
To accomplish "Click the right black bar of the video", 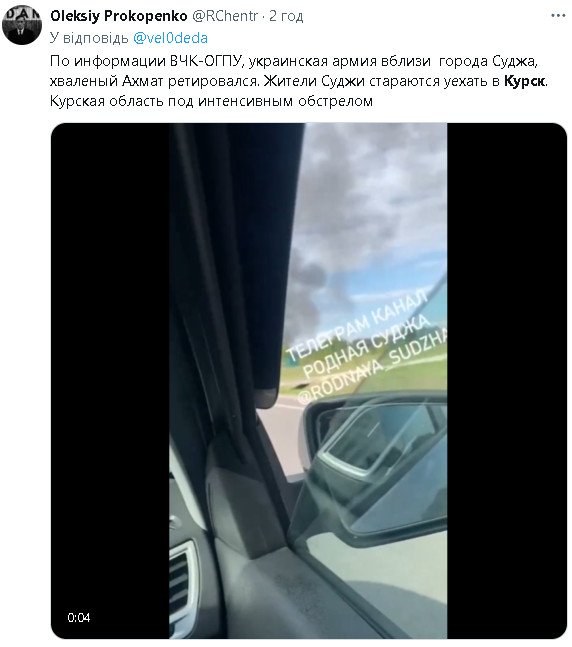I will click(x=507, y=380).
